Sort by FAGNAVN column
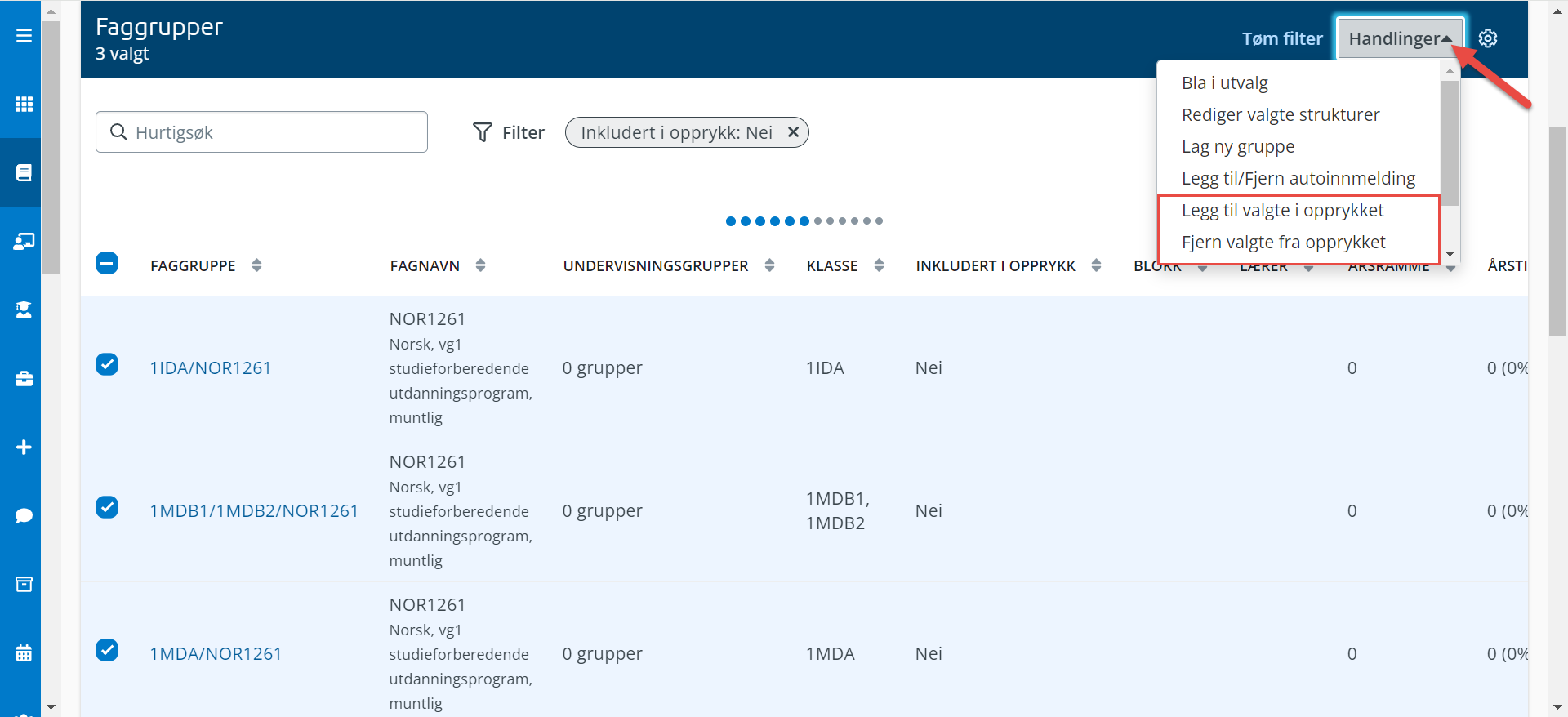This screenshot has height=717, width=1568. (x=480, y=265)
